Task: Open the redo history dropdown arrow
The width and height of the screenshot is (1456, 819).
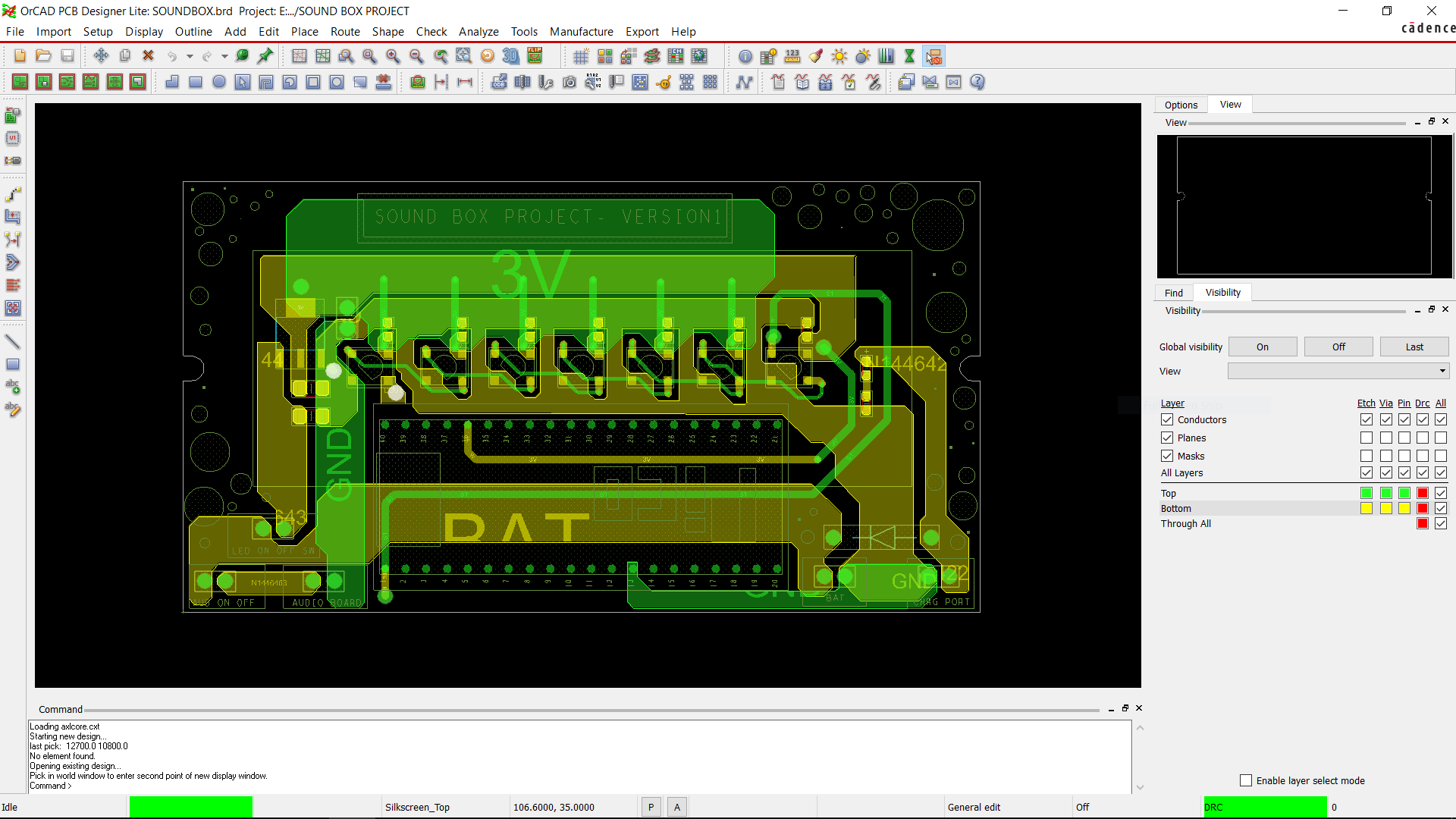Action: 224,56
